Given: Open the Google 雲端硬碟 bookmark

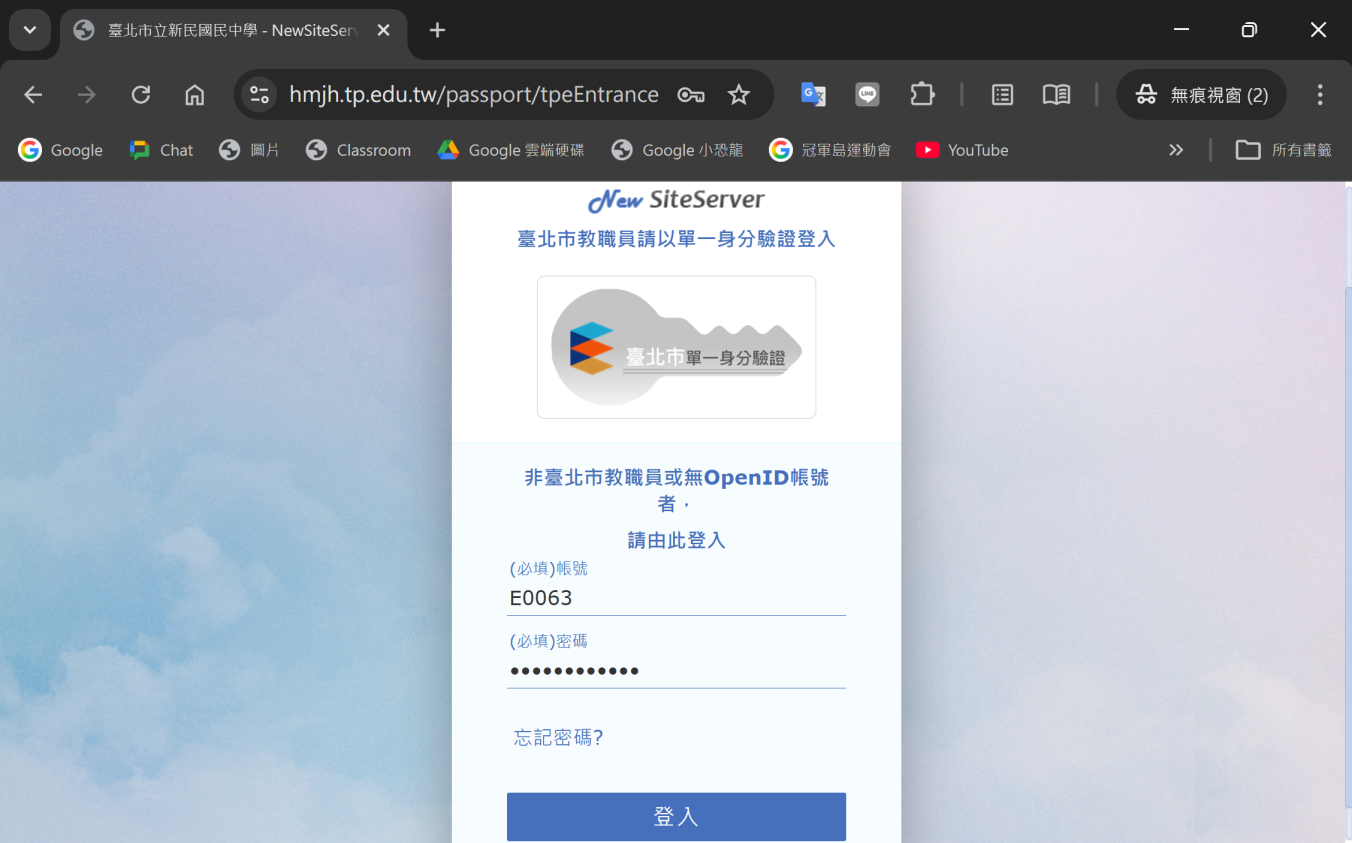Looking at the screenshot, I should pos(510,150).
